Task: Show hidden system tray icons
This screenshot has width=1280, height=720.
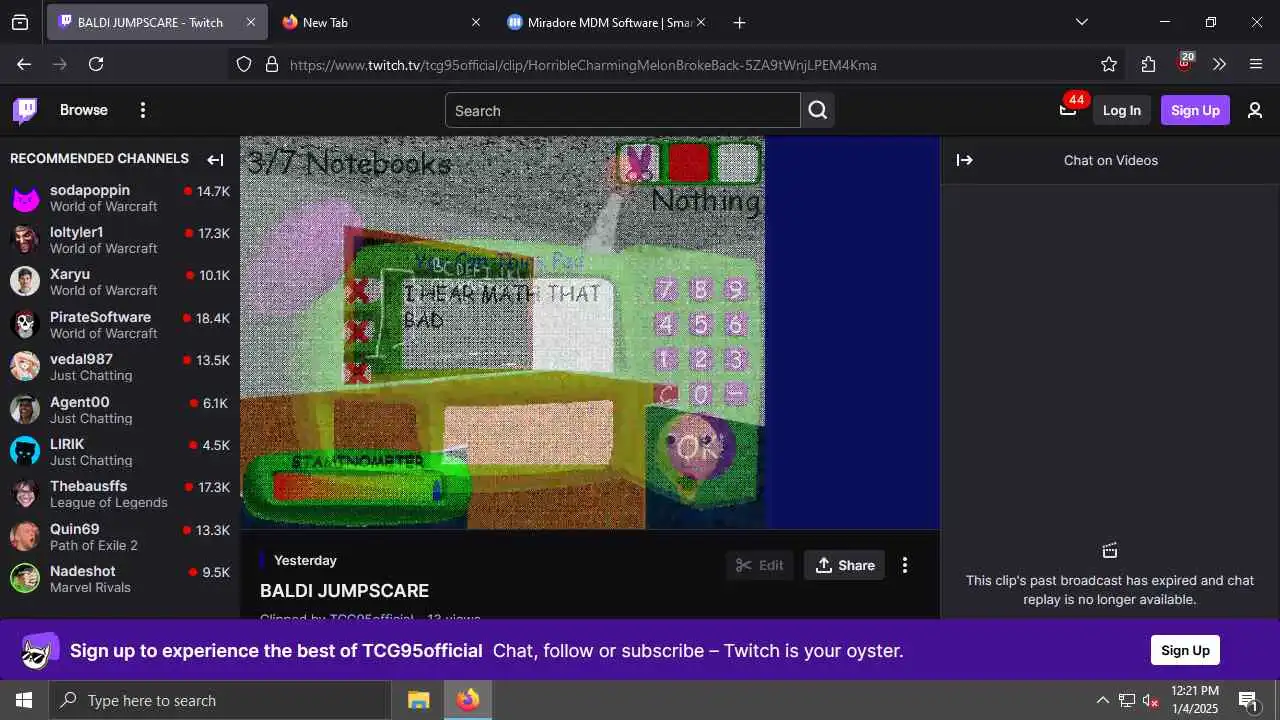Action: click(1102, 700)
